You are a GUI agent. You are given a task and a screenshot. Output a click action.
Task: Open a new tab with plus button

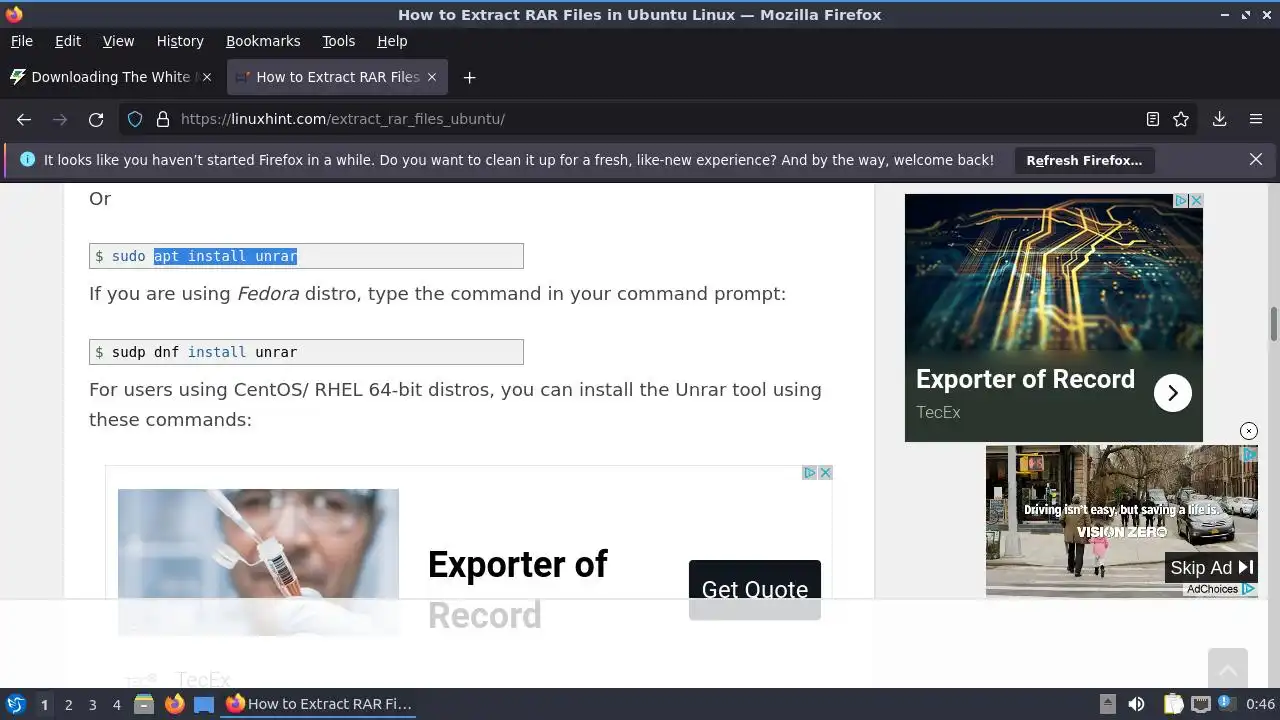pyautogui.click(x=469, y=77)
